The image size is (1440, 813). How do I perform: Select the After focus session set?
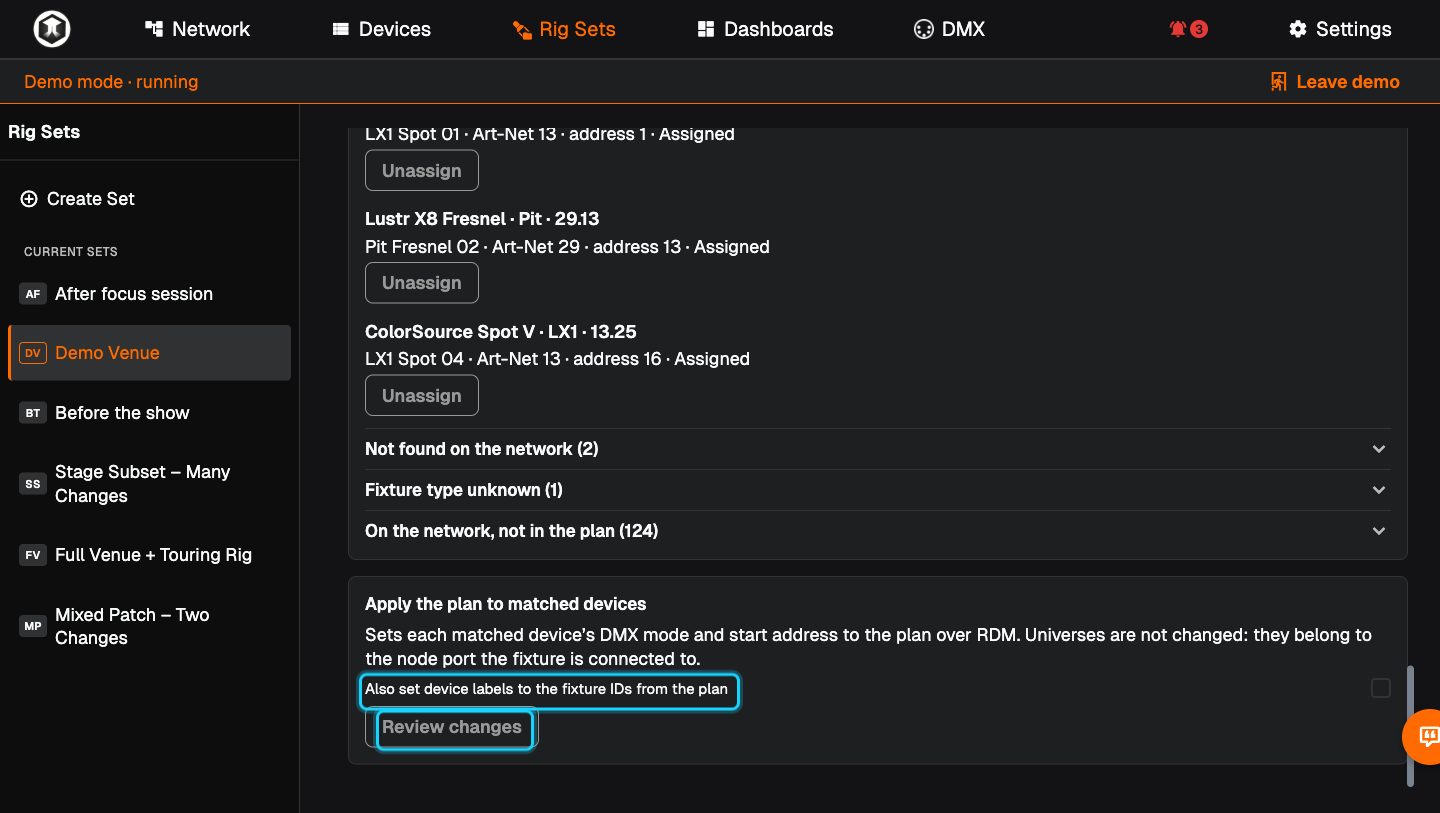(150, 294)
